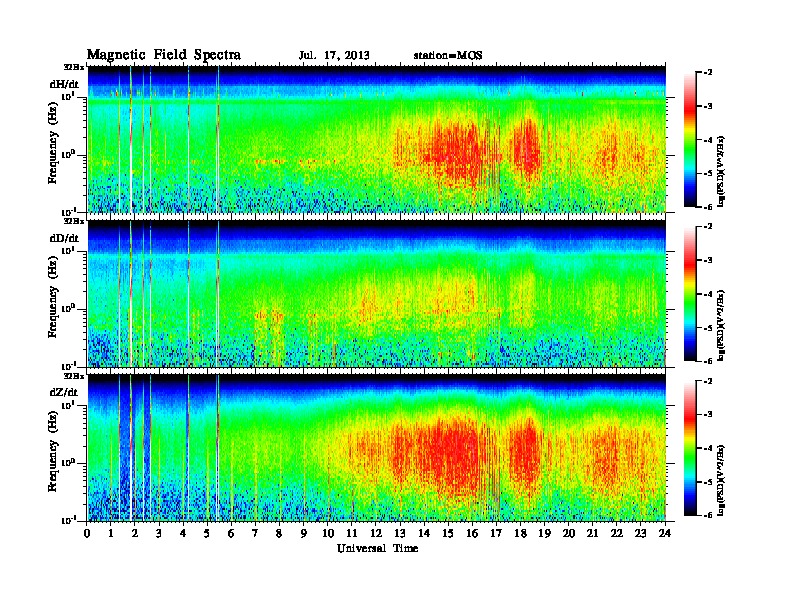Click the "Magnetic Field Spectra" title

tap(164, 55)
